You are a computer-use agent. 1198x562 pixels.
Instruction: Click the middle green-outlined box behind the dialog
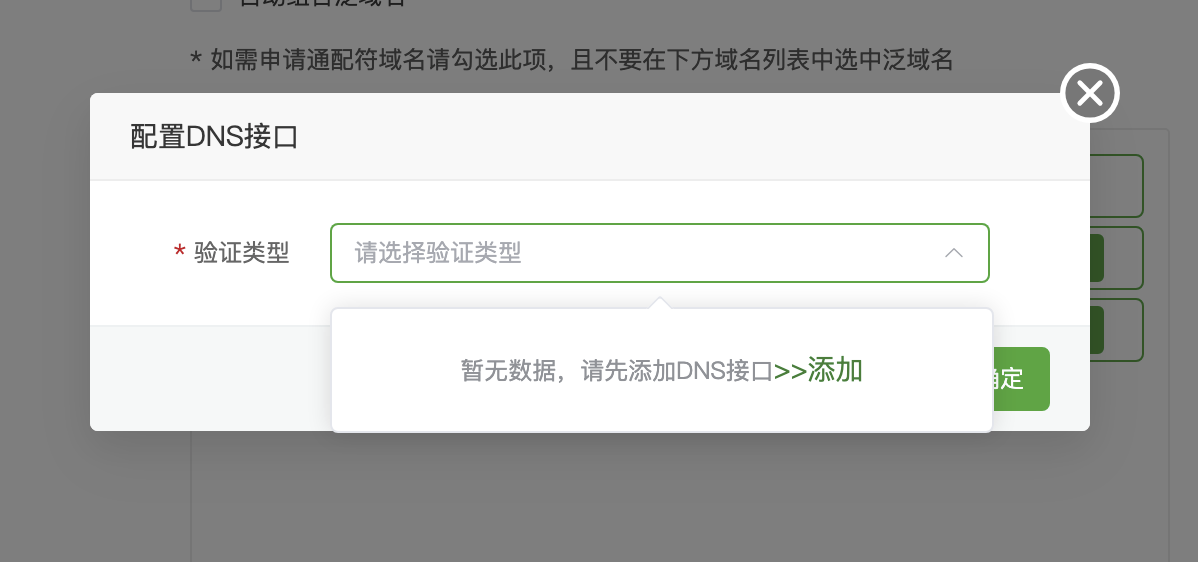[1116, 258]
